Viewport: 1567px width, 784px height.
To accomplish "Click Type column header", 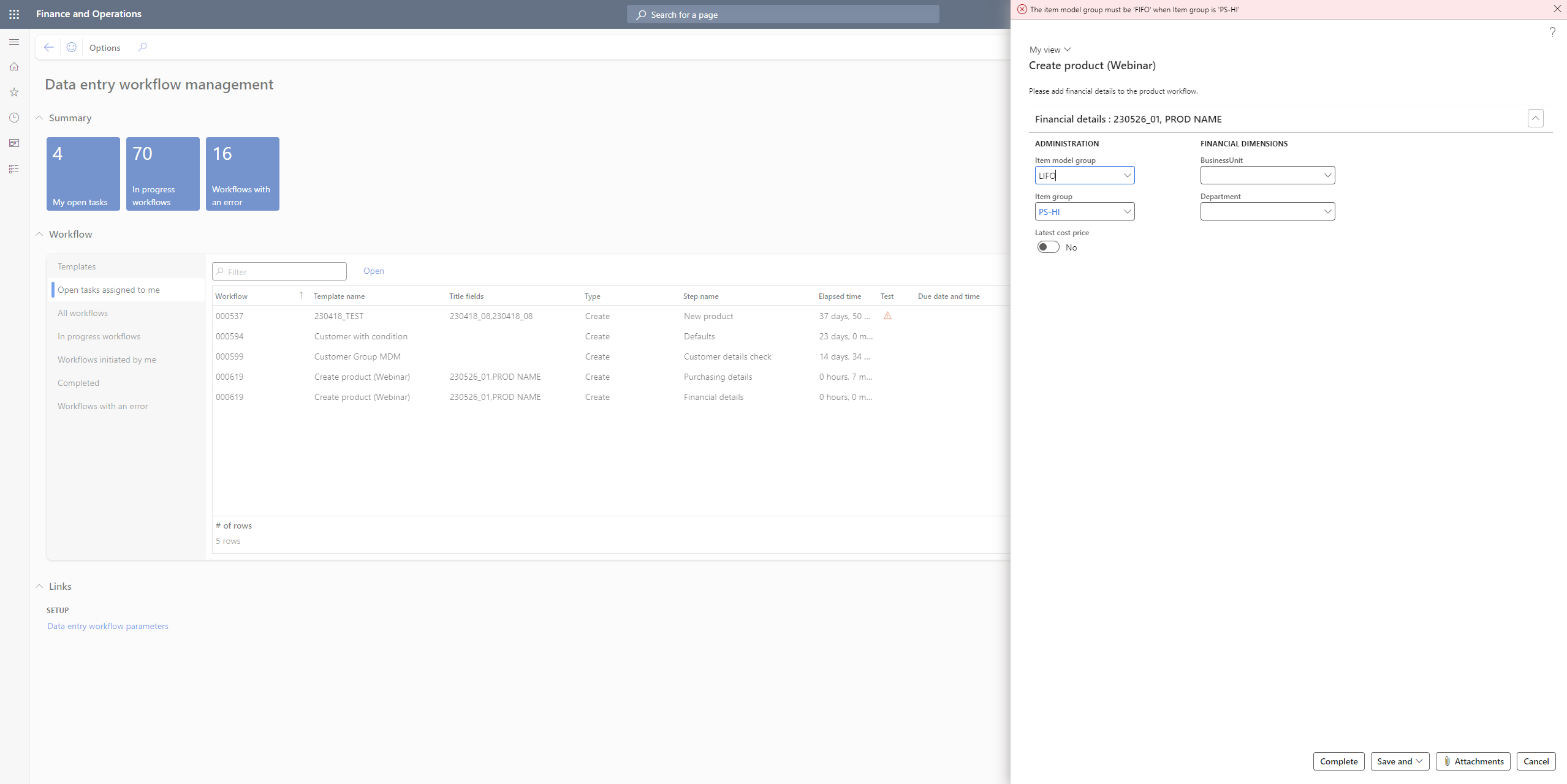I will 592,296.
